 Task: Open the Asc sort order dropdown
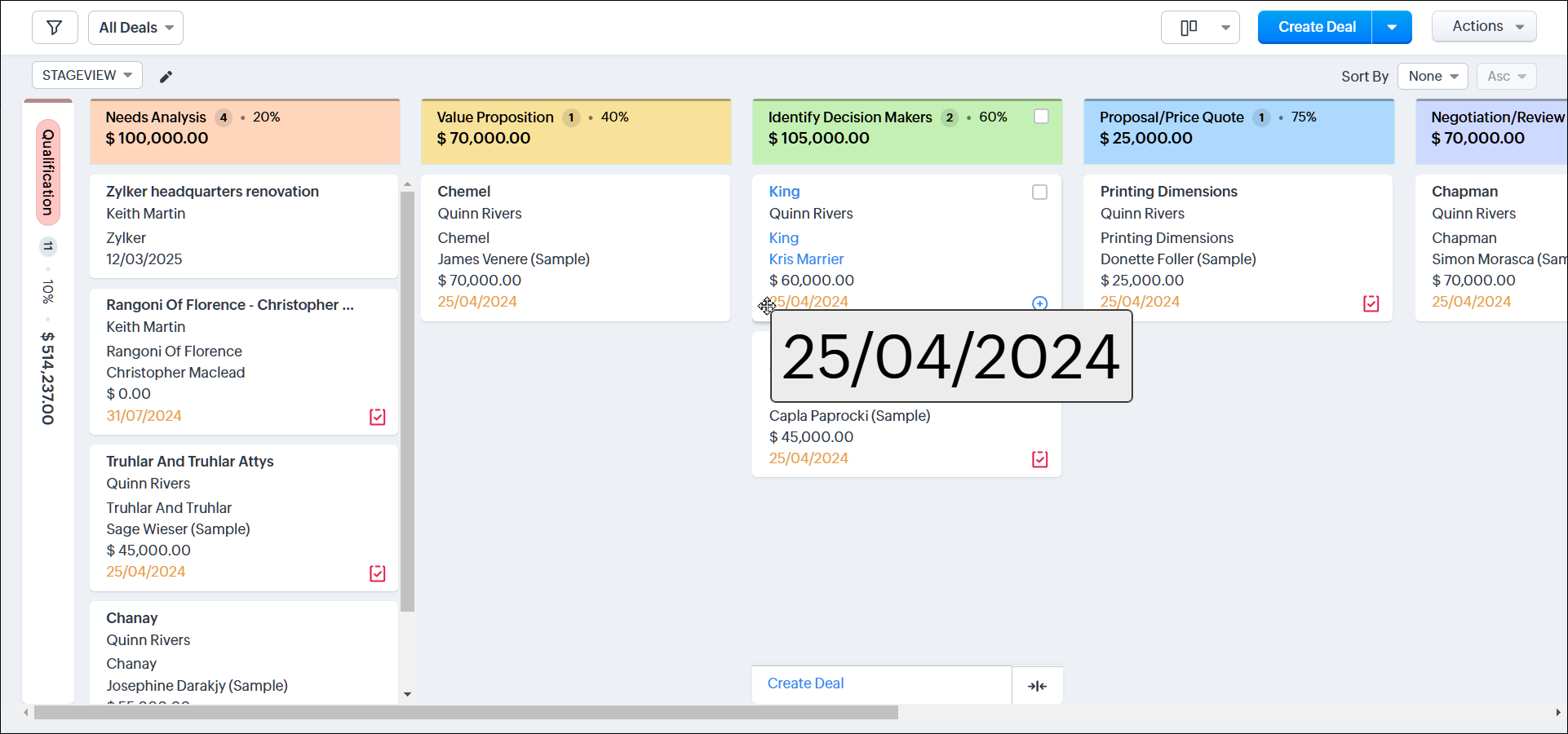(x=1505, y=76)
